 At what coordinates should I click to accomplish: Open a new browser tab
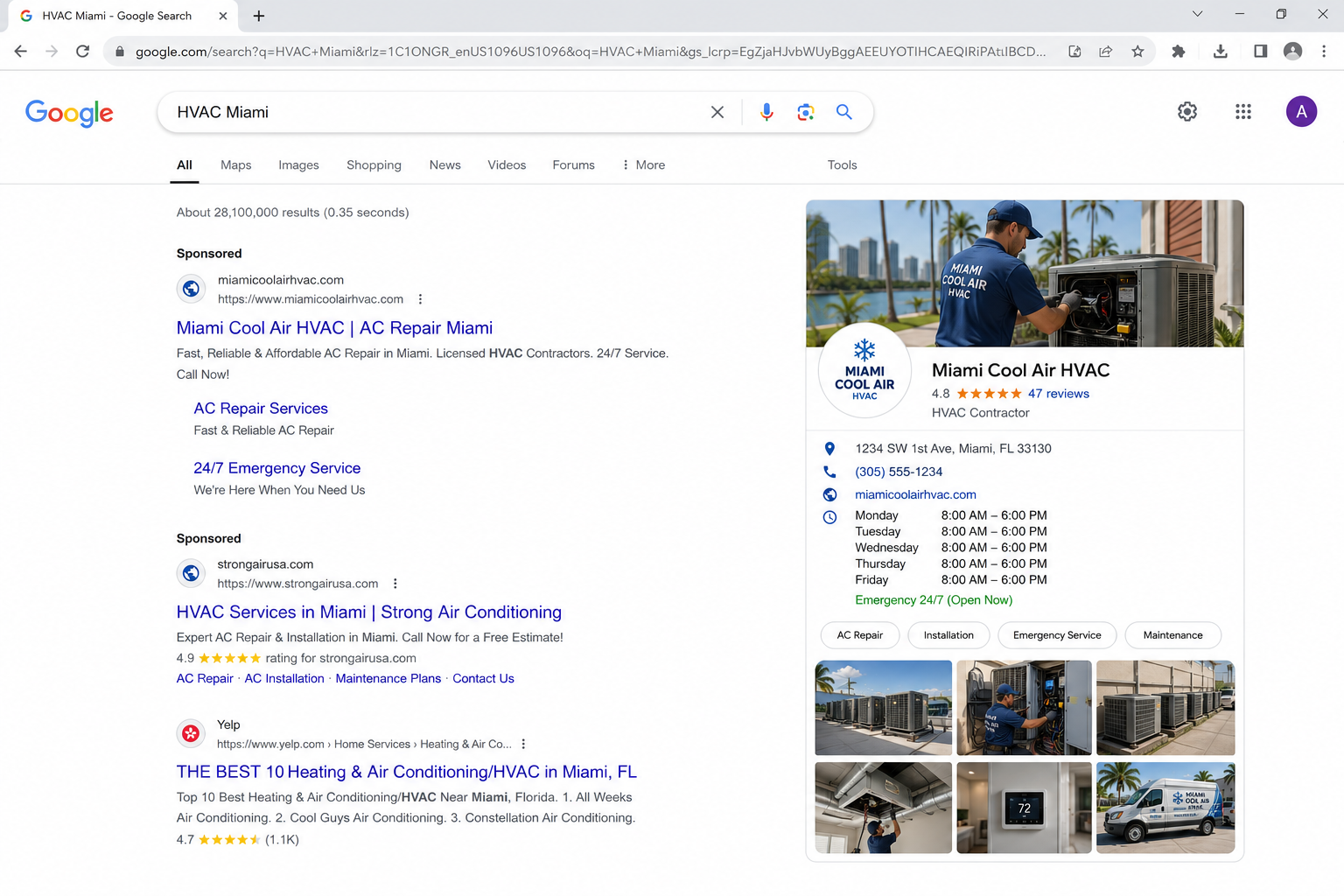pyautogui.click(x=259, y=16)
